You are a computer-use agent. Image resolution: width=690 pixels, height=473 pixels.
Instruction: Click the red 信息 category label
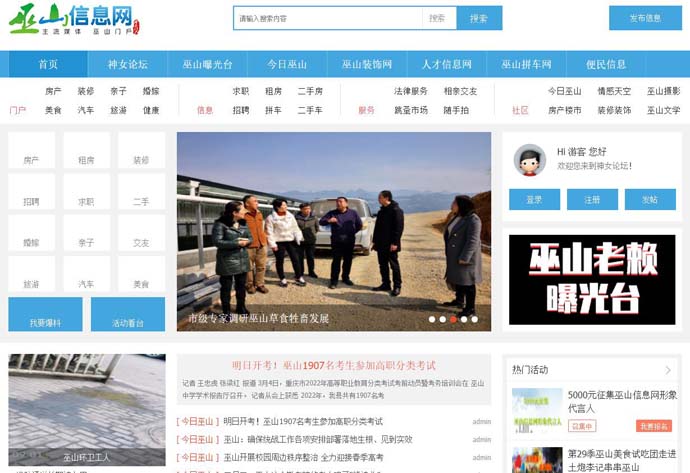point(205,110)
